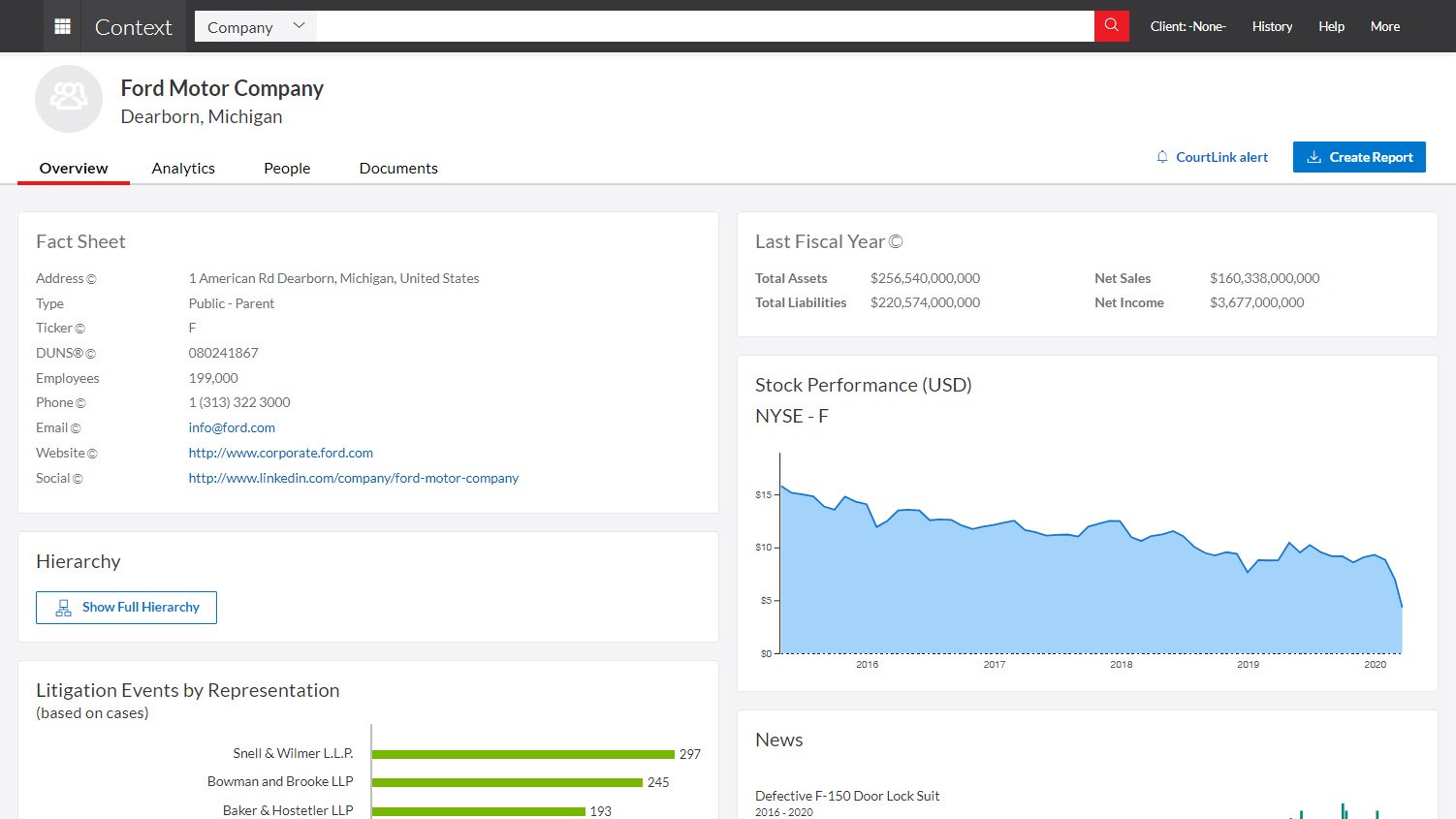The width and height of the screenshot is (1456, 819).
Task: Switch to the Analytics tab
Action: (183, 168)
